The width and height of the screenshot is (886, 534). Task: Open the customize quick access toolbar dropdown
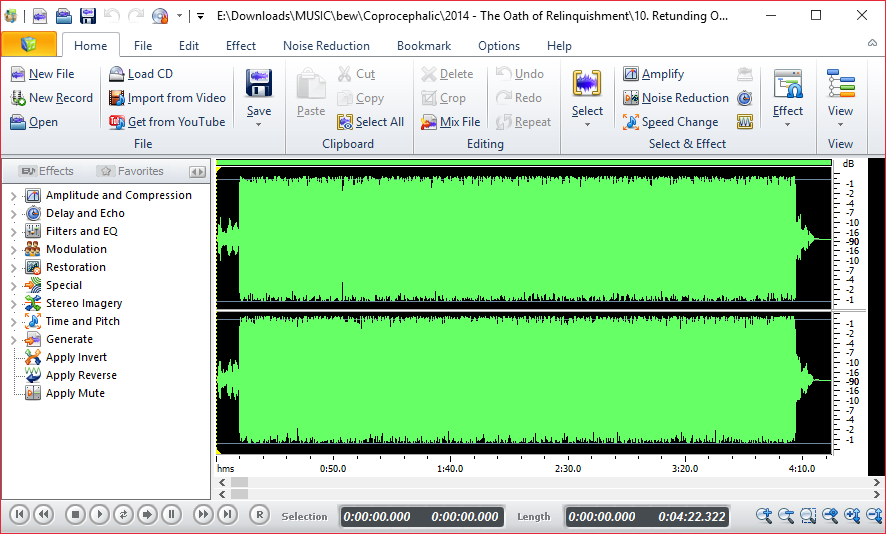201,16
